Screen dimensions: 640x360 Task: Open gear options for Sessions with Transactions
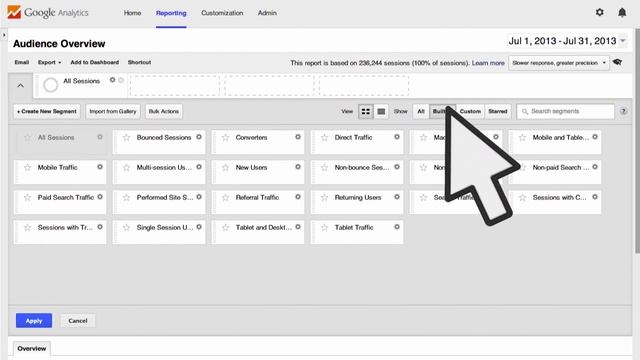100,227
